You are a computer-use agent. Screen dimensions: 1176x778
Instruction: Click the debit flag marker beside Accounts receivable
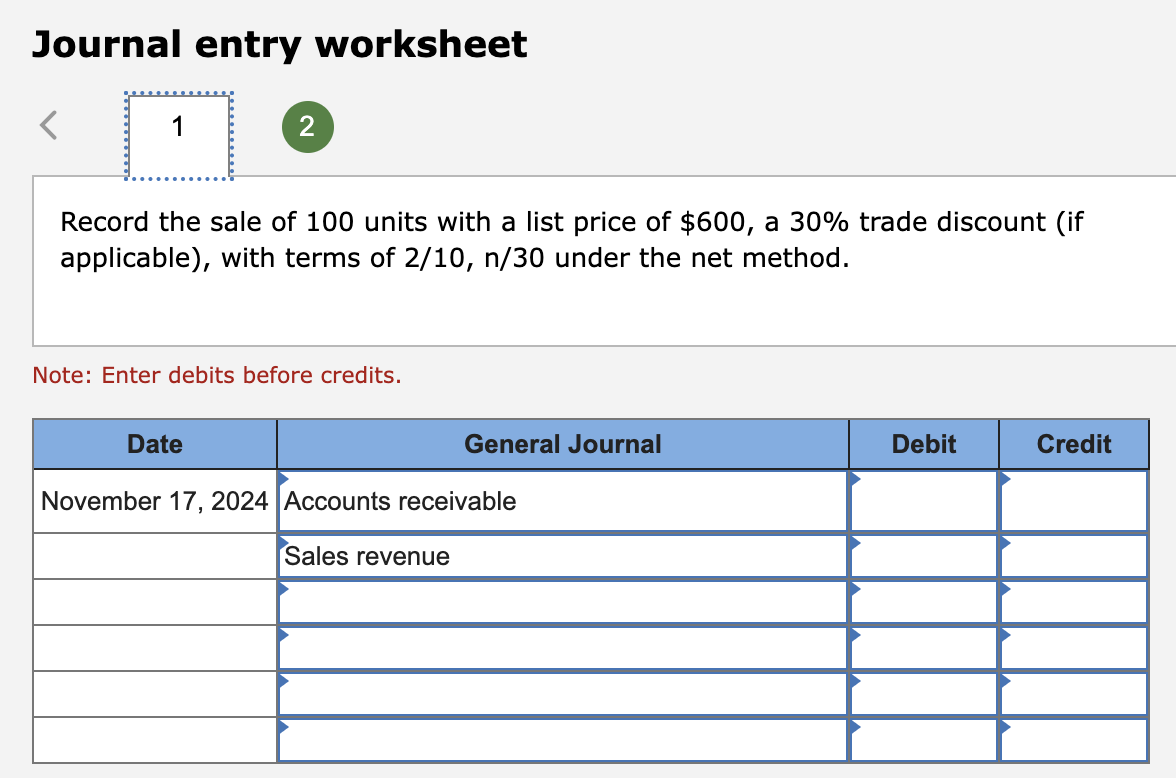(855, 478)
